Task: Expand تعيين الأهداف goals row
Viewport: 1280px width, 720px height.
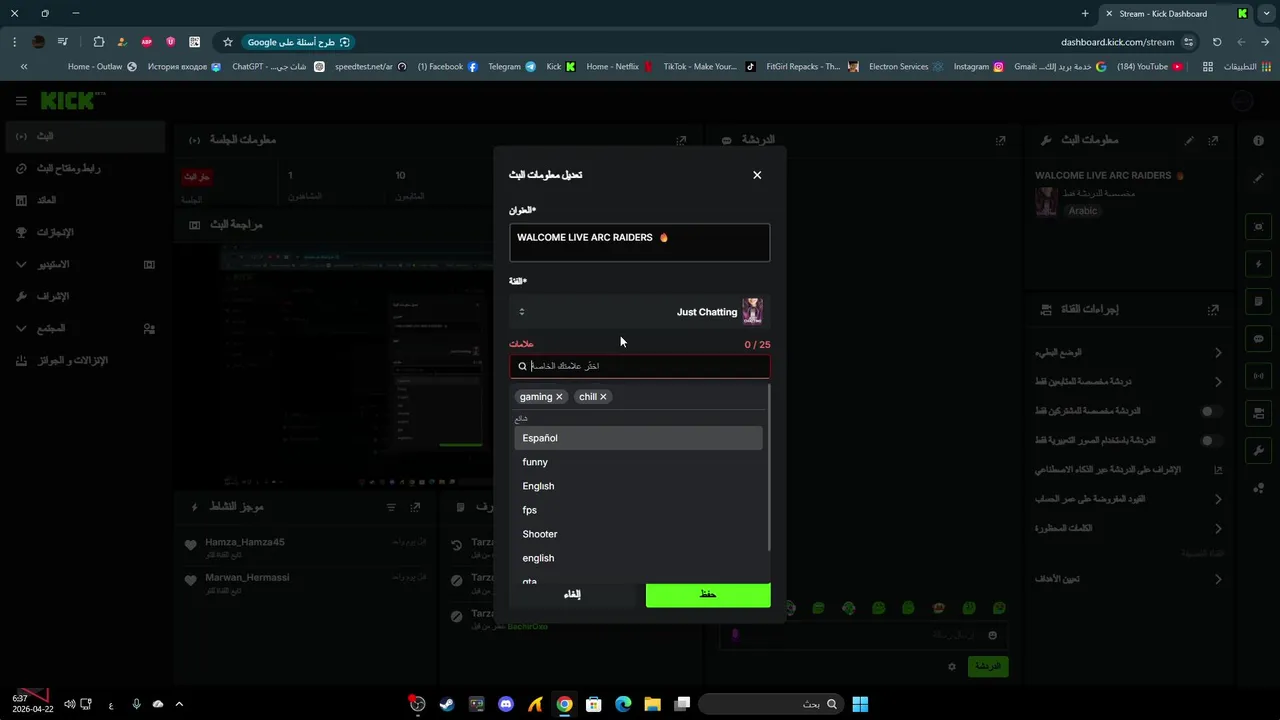Action: pos(1218,579)
